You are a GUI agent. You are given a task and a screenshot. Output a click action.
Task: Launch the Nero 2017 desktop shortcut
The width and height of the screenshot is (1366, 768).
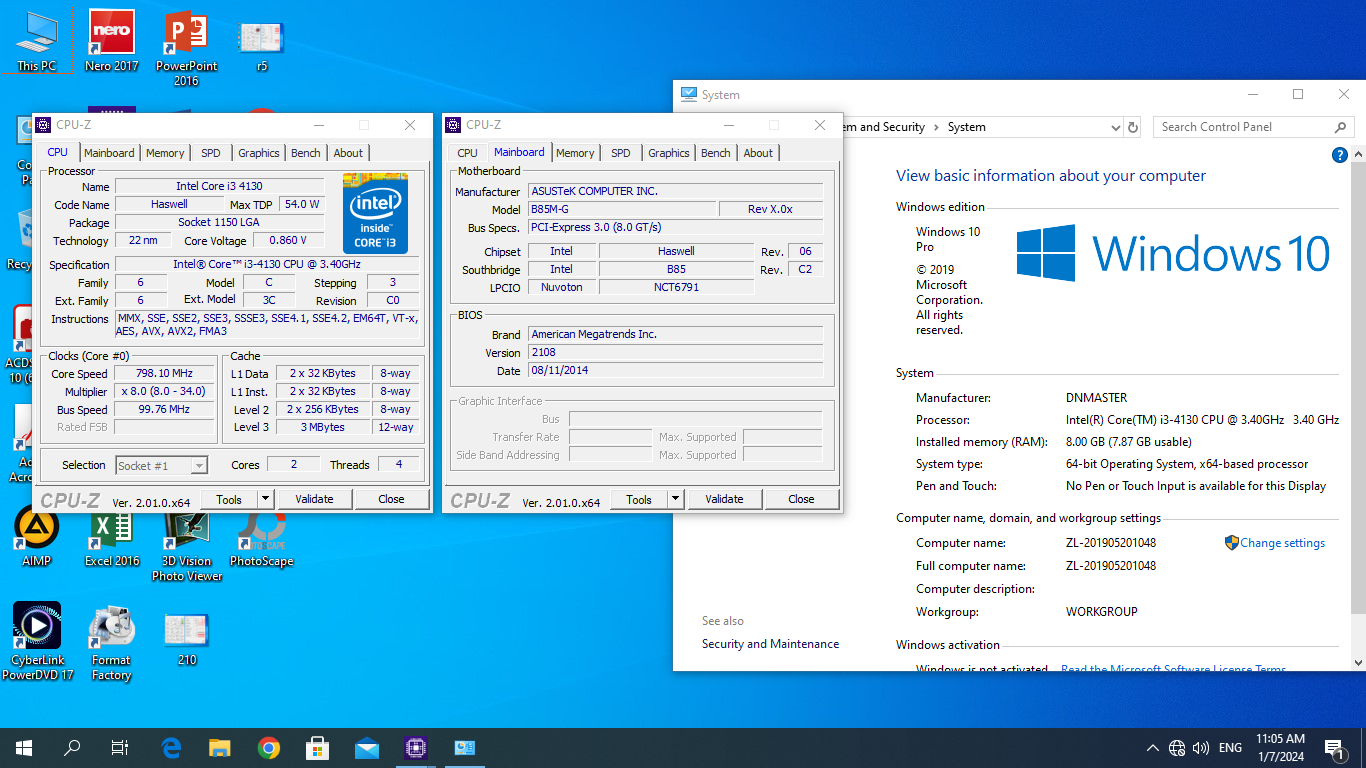click(112, 41)
